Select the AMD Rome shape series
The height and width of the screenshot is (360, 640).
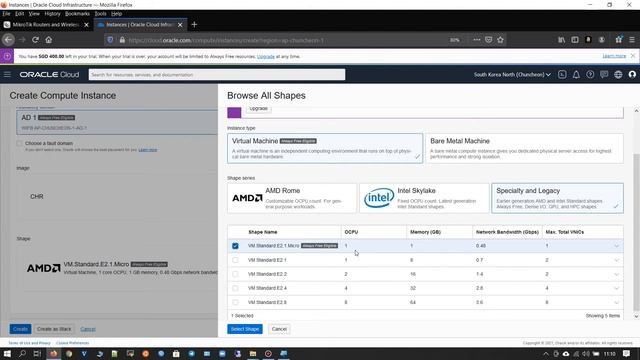point(292,198)
